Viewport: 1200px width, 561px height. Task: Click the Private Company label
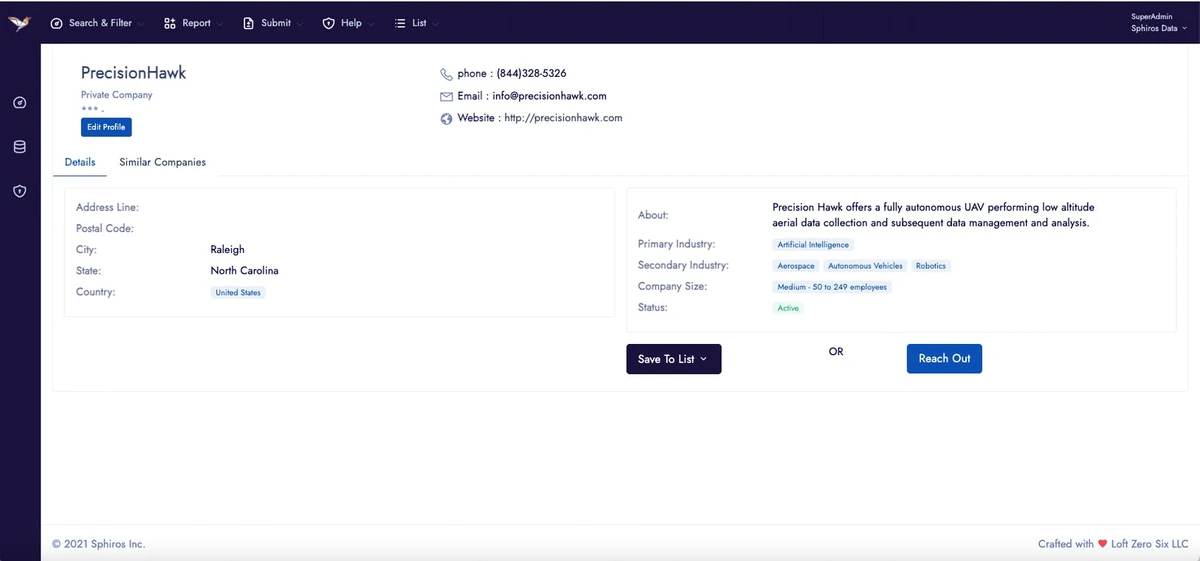pos(117,95)
